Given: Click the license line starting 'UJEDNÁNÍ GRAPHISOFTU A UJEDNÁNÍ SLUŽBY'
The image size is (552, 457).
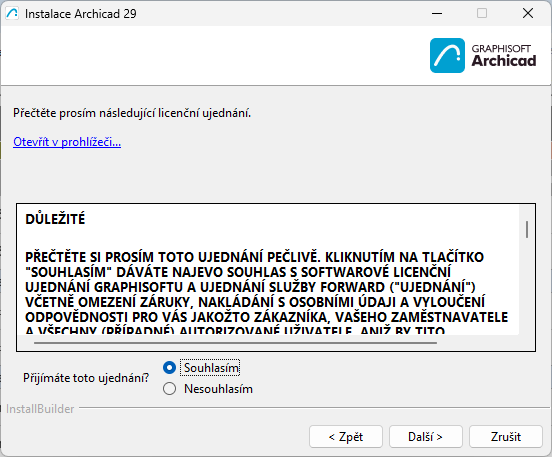Looking at the screenshot, I should [x=250, y=287].
